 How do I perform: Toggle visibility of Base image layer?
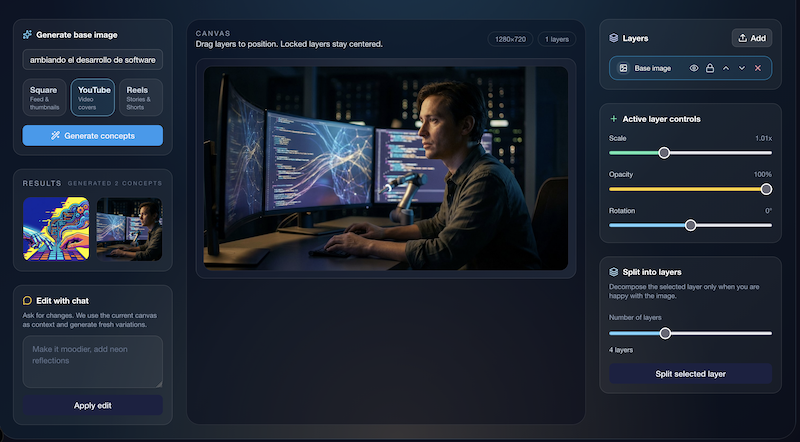(694, 68)
